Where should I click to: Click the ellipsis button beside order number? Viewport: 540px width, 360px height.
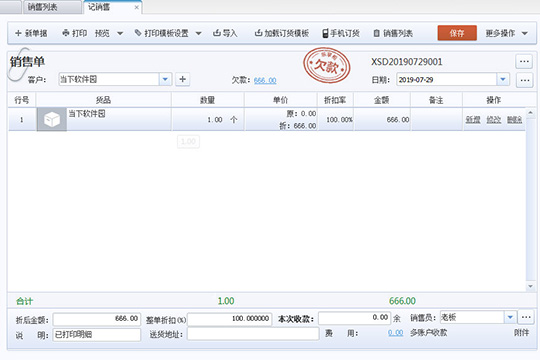click(524, 61)
